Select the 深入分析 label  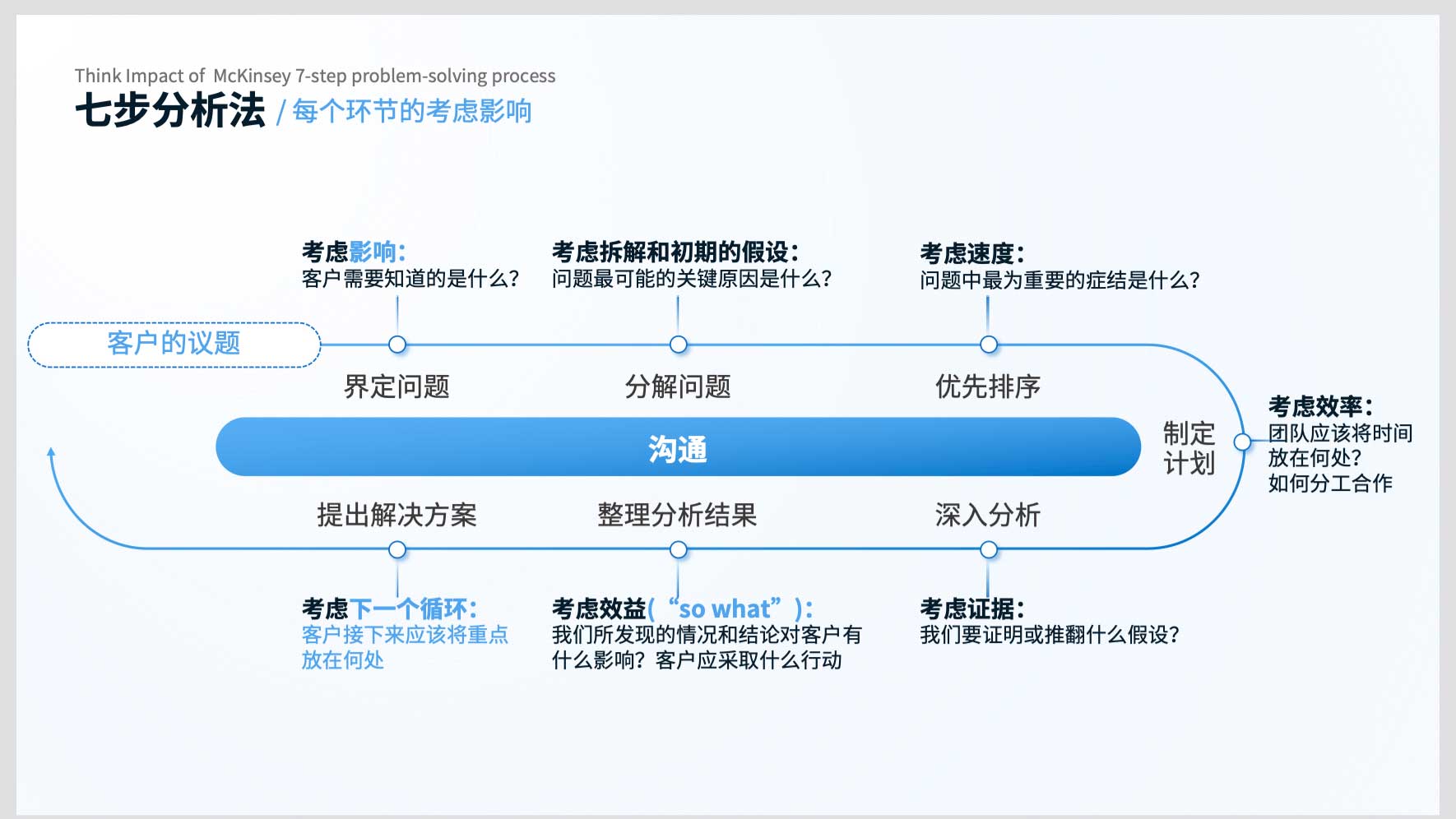pyautogui.click(x=988, y=515)
